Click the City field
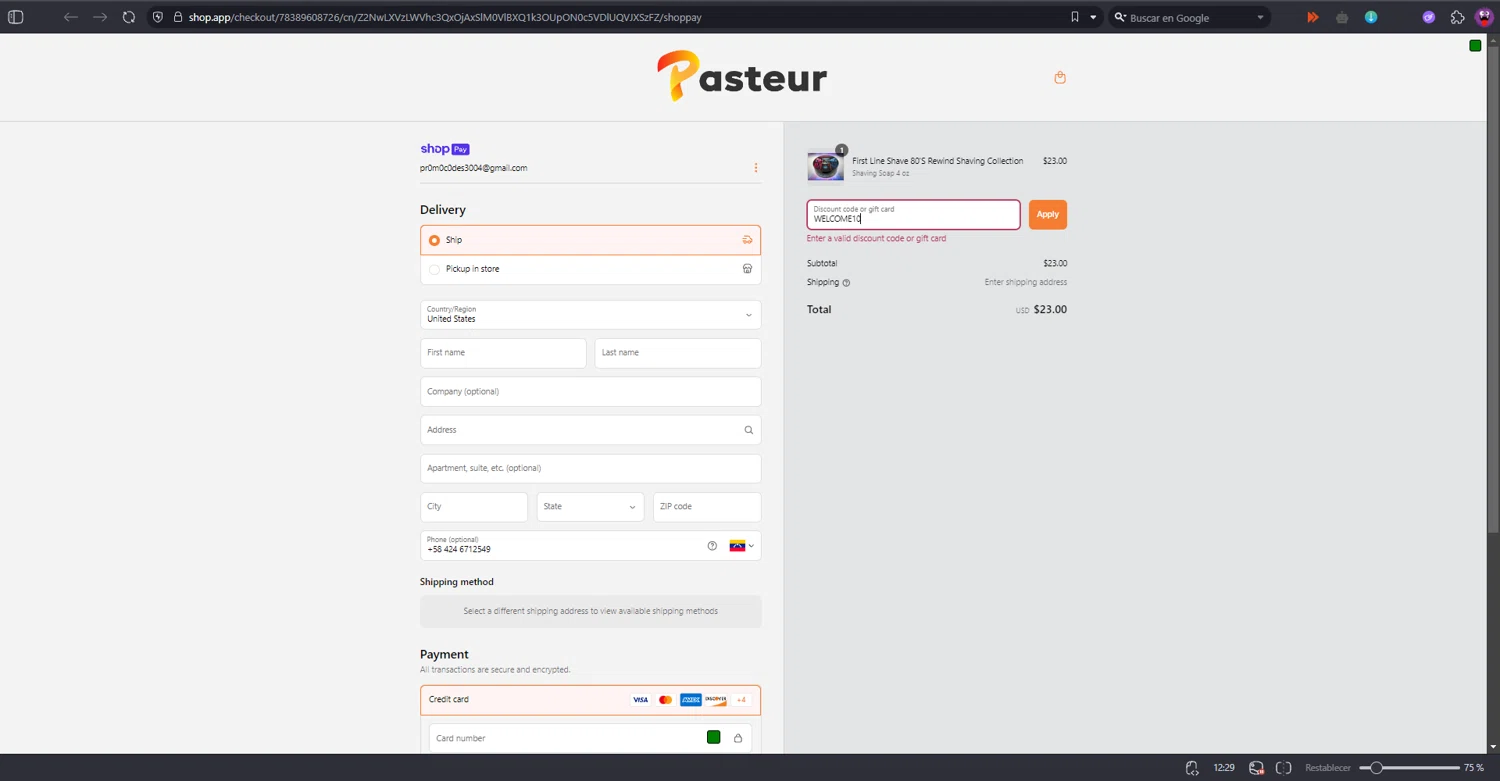Viewport: 1500px width, 781px height. [474, 507]
